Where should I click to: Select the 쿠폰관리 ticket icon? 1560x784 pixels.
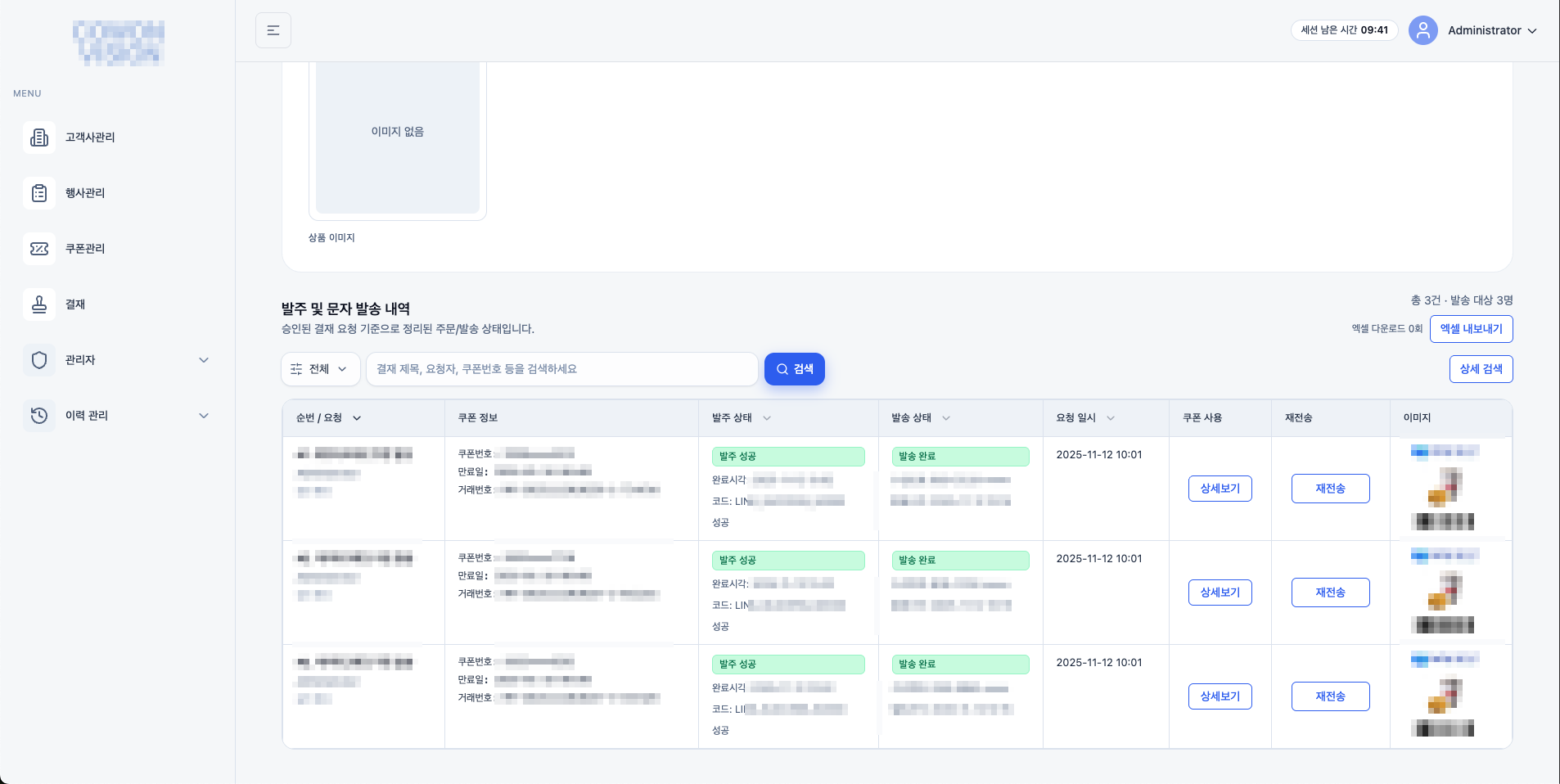pyautogui.click(x=39, y=249)
